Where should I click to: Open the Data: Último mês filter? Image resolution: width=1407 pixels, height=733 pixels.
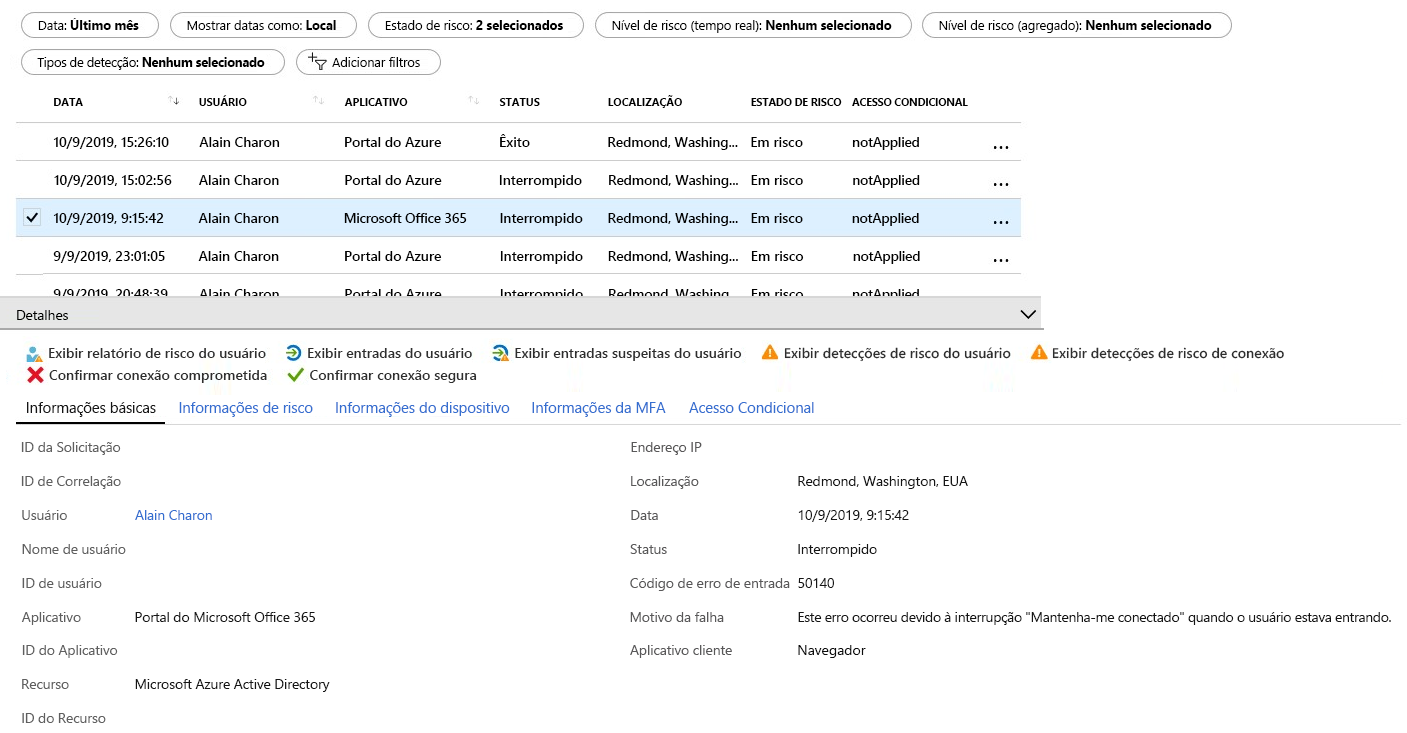(88, 25)
